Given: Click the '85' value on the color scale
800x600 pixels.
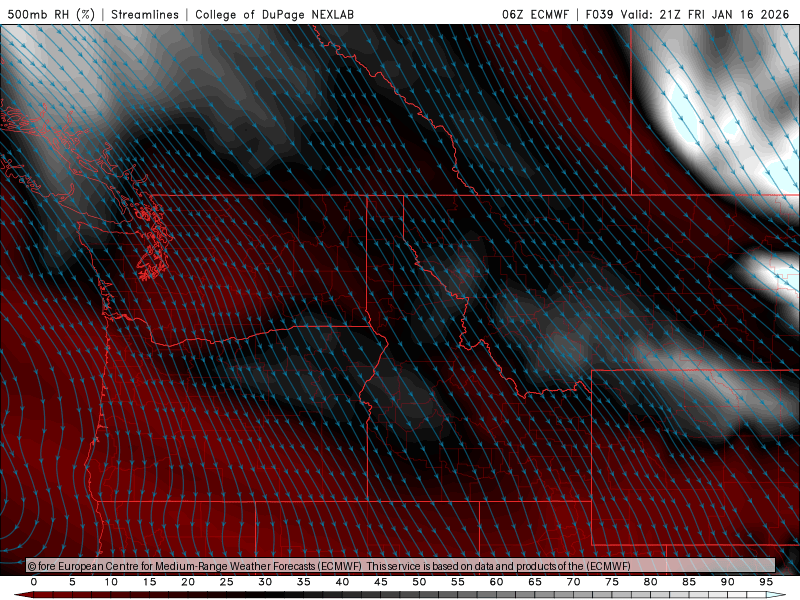Looking at the screenshot, I should point(689,582).
